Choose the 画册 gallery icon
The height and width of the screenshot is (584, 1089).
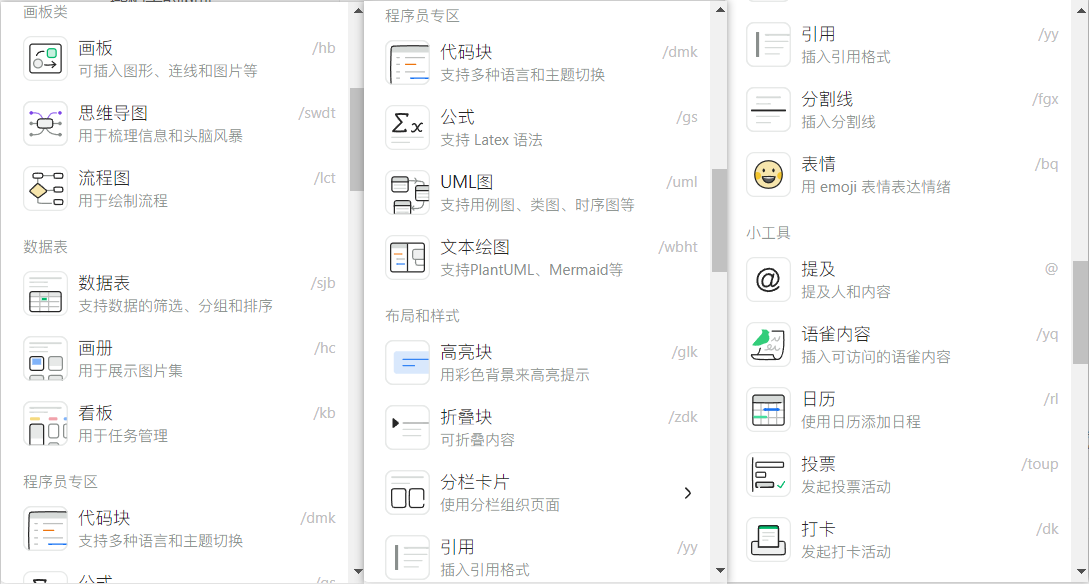click(45, 359)
